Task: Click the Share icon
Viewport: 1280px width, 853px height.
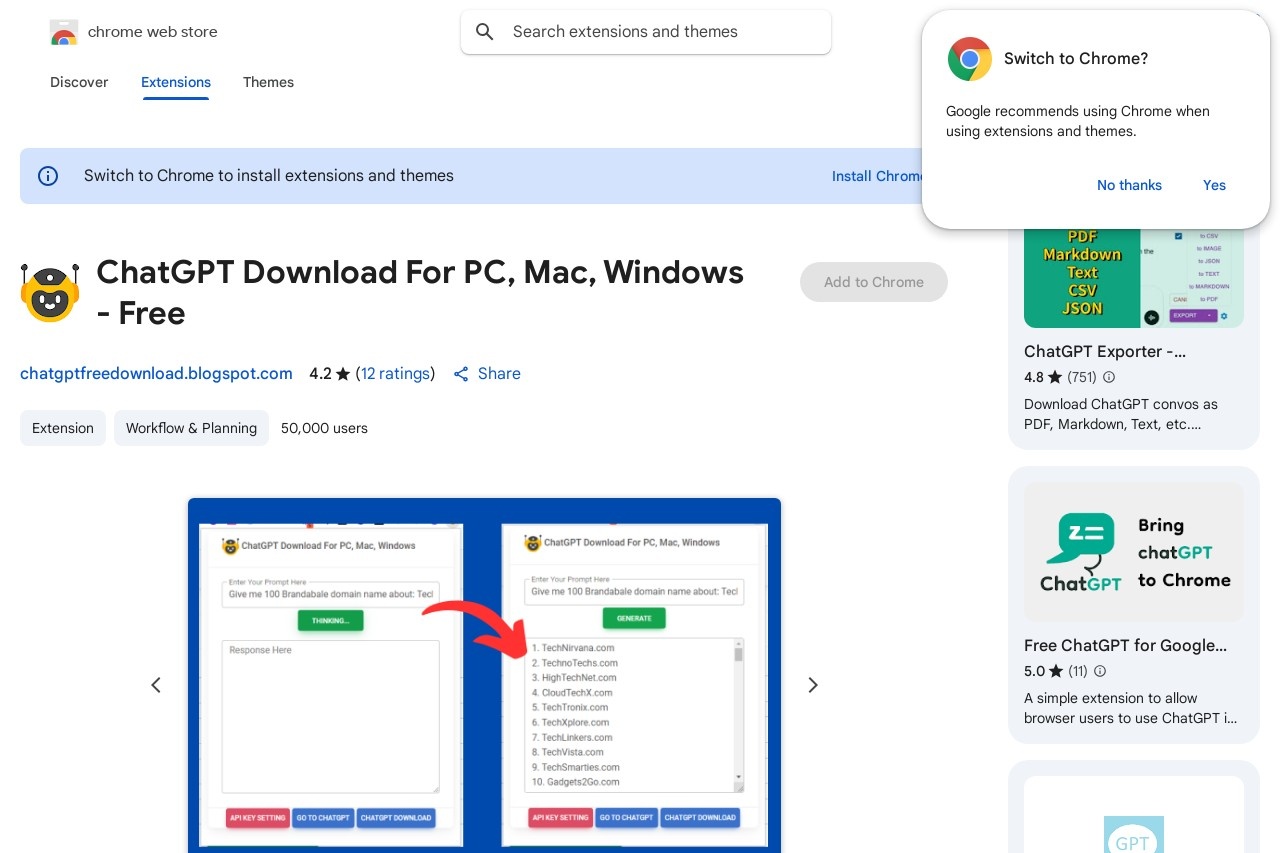Action: tap(461, 374)
